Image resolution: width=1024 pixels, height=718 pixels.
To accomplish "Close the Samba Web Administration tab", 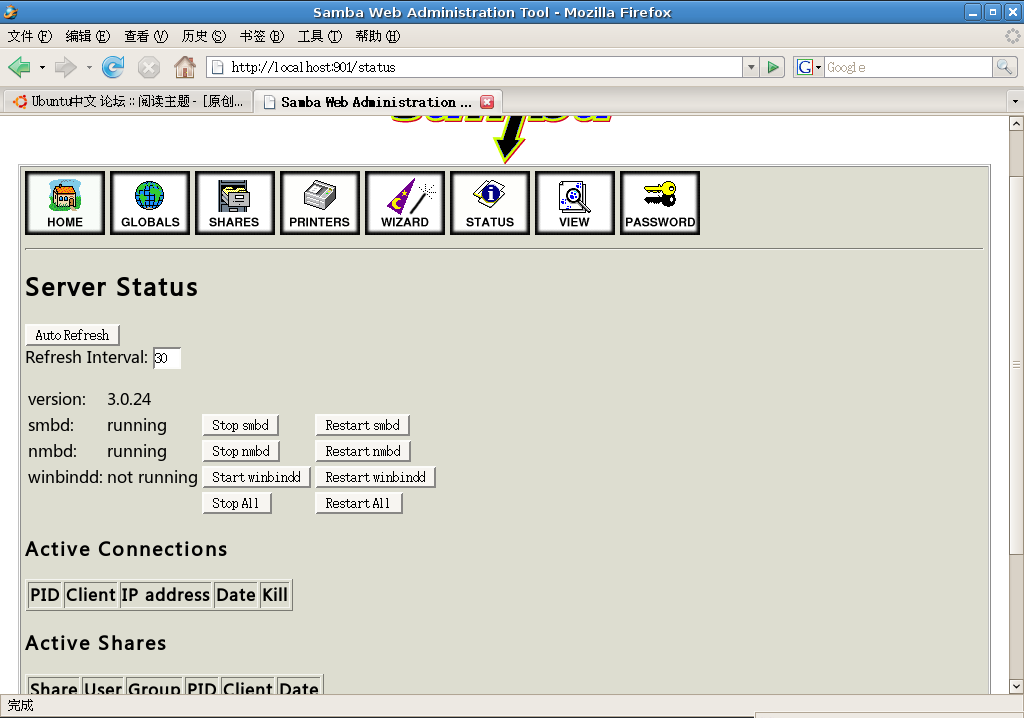I will [487, 102].
